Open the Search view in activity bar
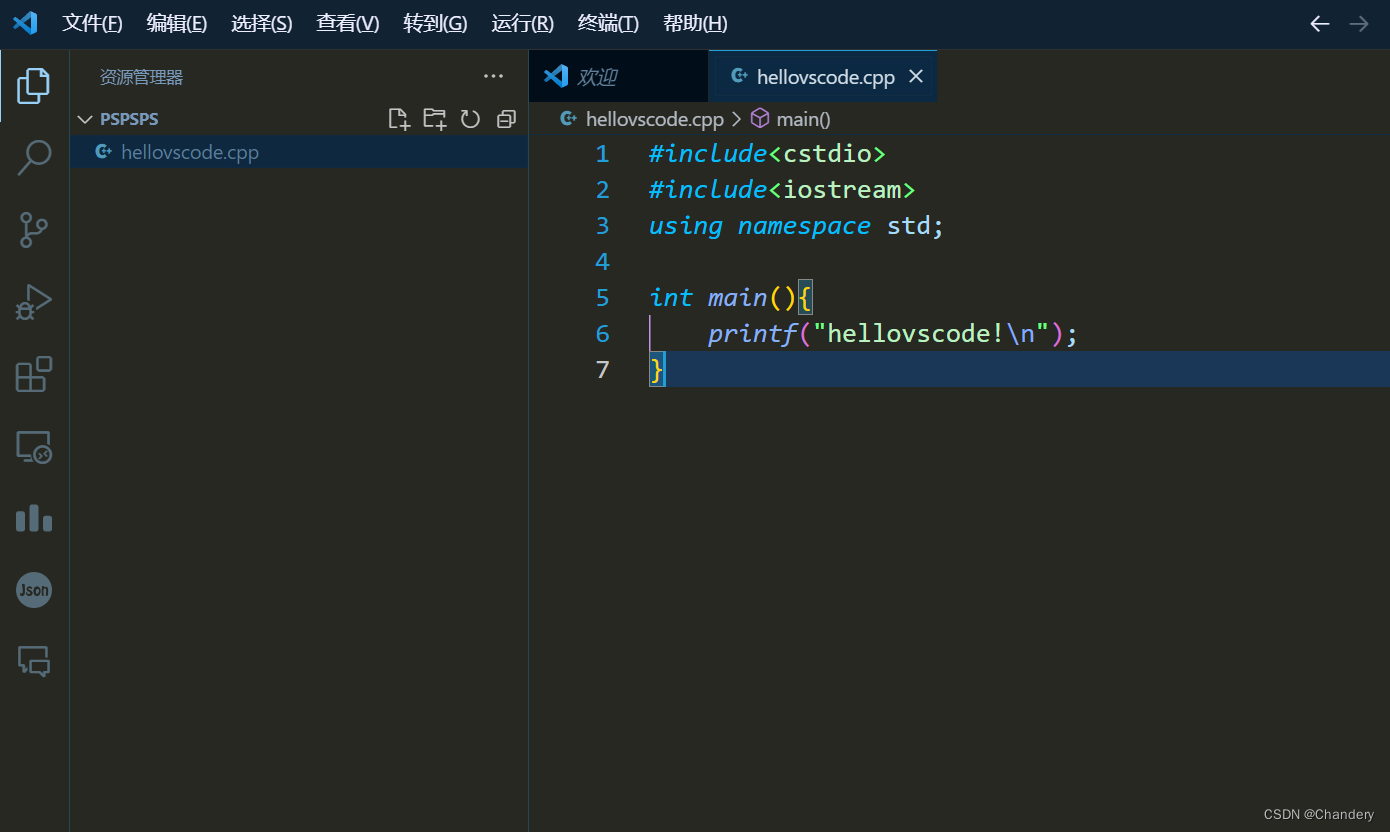The image size is (1390, 832). tap(34, 158)
